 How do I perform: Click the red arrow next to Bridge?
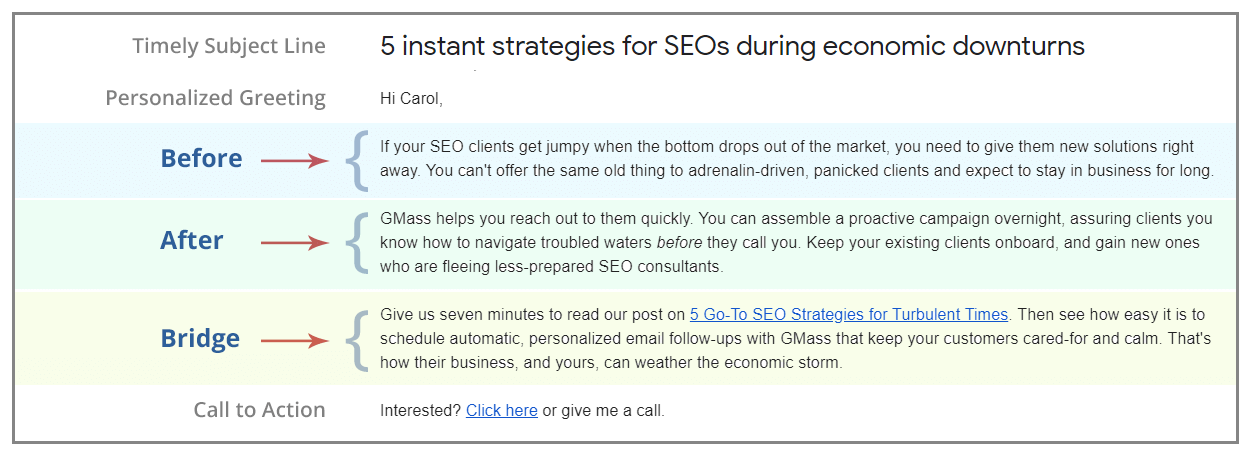pos(295,341)
